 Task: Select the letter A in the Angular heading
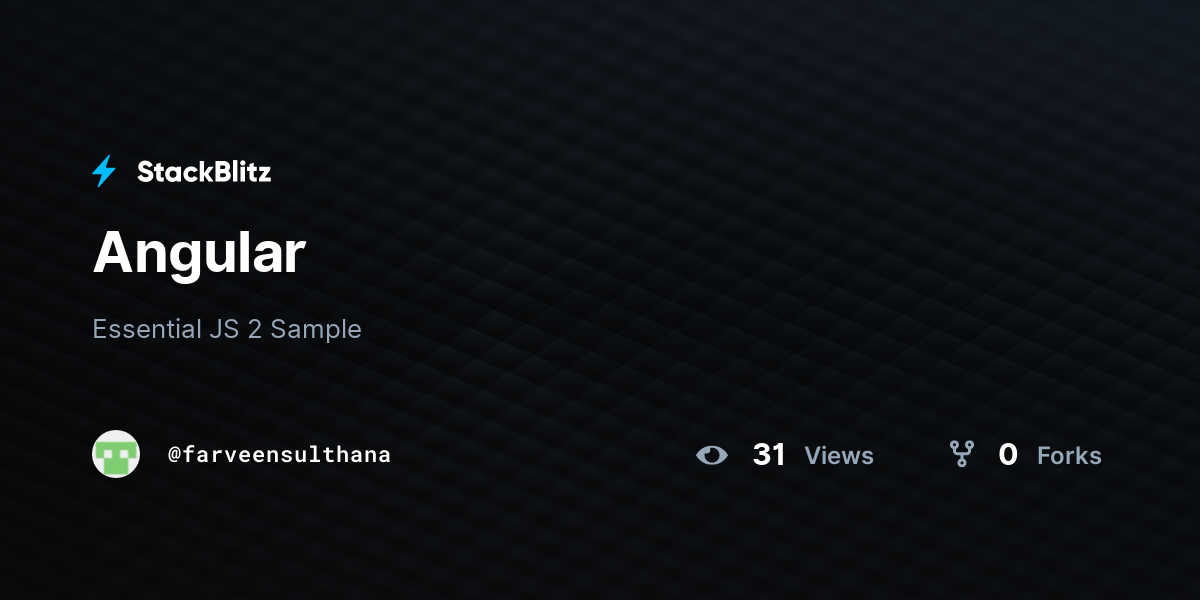pyautogui.click(x=113, y=253)
